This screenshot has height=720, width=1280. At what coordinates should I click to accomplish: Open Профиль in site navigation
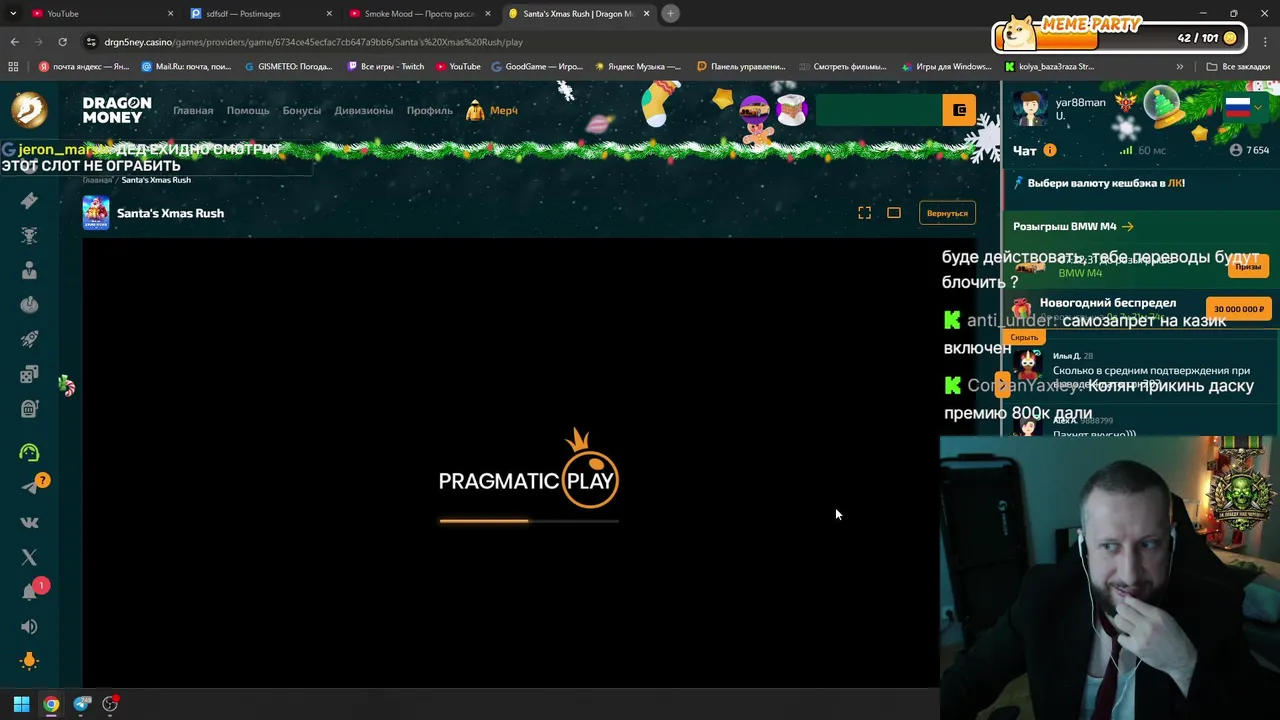pos(430,110)
